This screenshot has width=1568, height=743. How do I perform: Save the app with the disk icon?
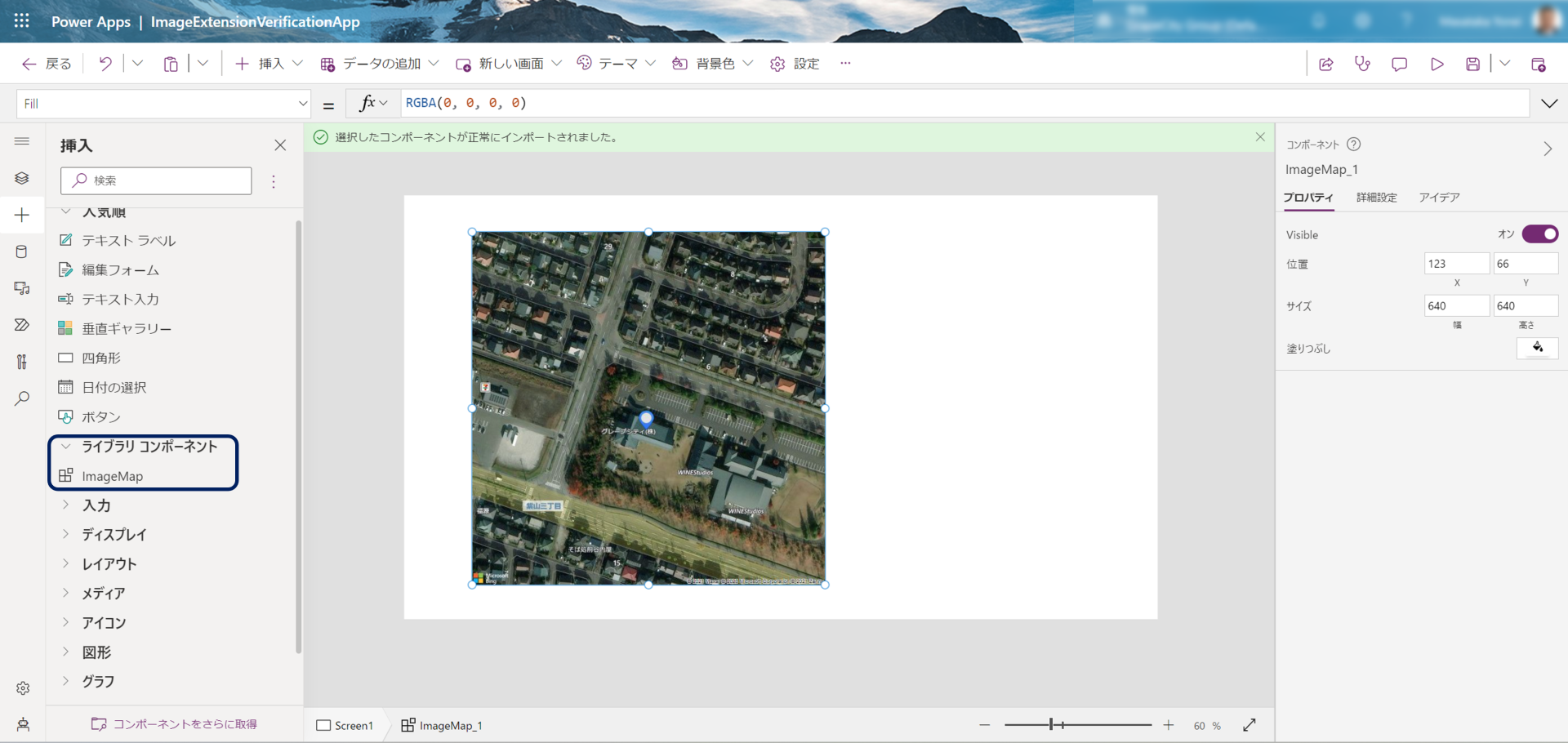(1473, 64)
